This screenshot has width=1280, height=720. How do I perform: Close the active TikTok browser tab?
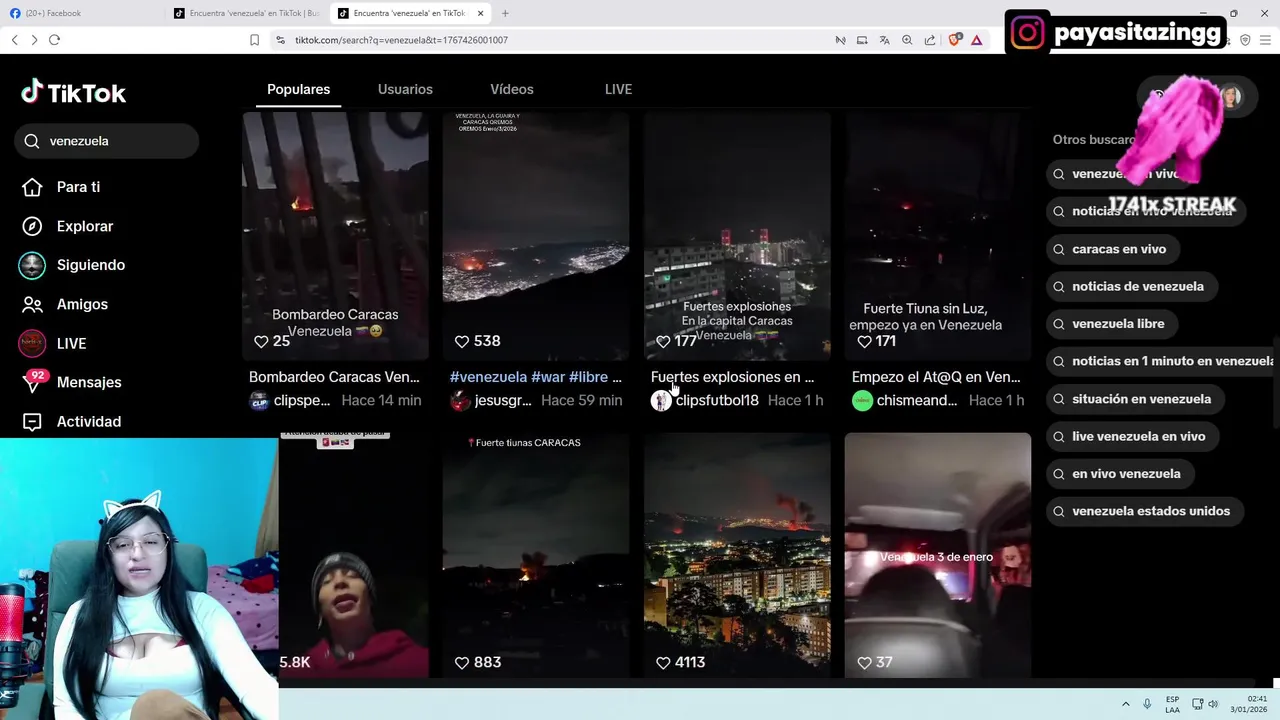click(x=480, y=13)
